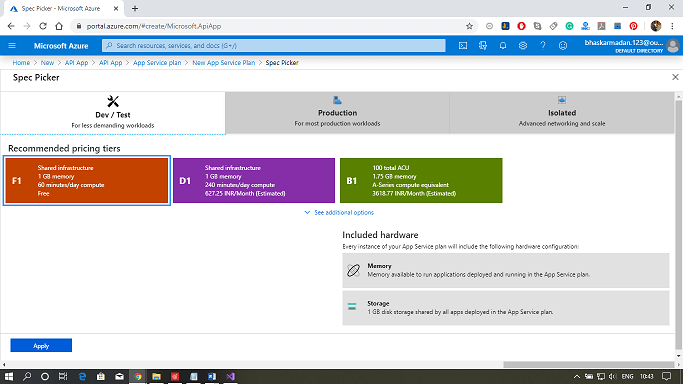Open the volume control in the tray
Viewport: 683px width, 384px height.
tap(613, 377)
